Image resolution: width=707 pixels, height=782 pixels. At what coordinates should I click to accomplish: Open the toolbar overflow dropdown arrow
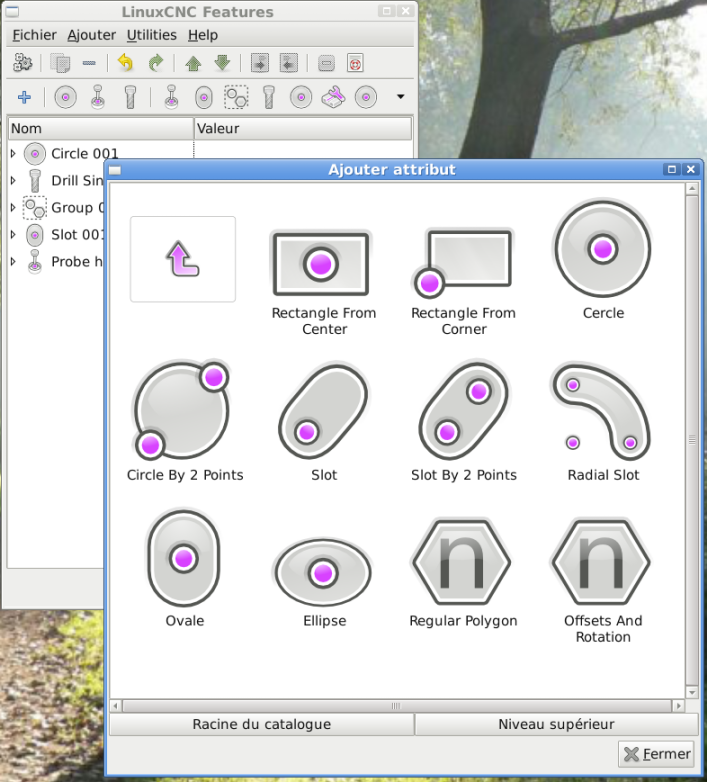(x=400, y=97)
